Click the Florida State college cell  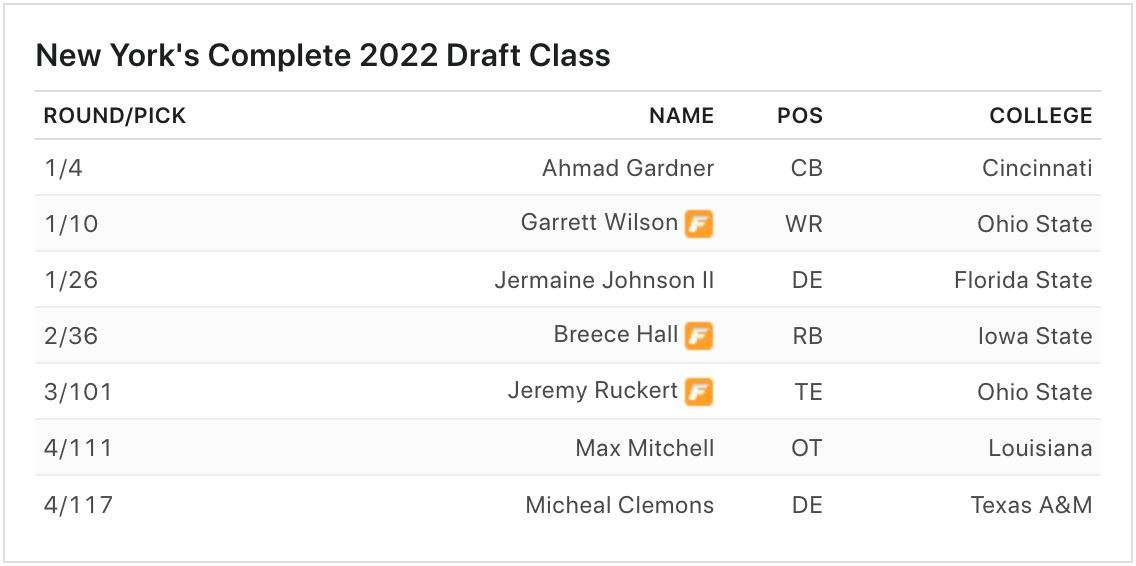1023,280
